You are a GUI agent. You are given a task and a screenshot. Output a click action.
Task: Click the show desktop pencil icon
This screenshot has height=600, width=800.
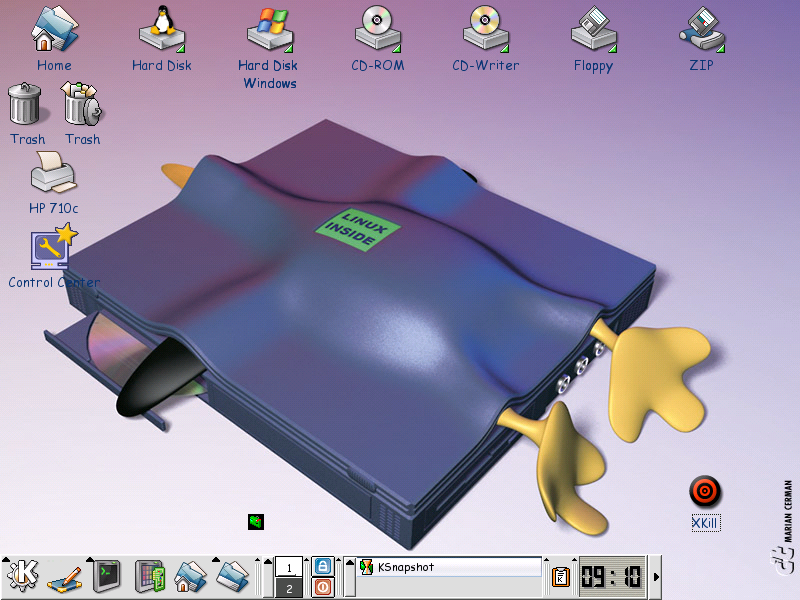pos(65,579)
